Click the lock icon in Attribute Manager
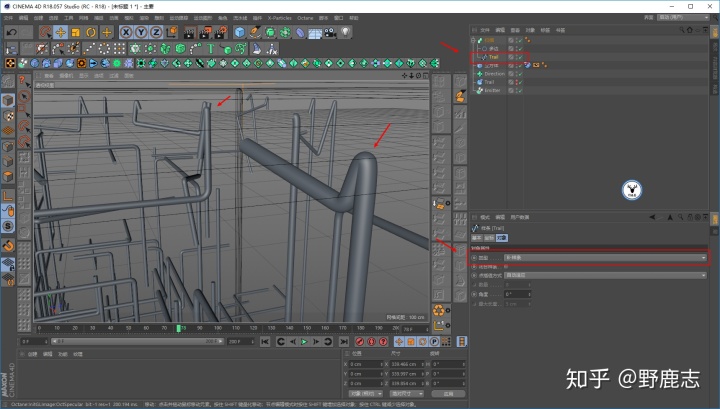720x409 pixels. point(690,217)
